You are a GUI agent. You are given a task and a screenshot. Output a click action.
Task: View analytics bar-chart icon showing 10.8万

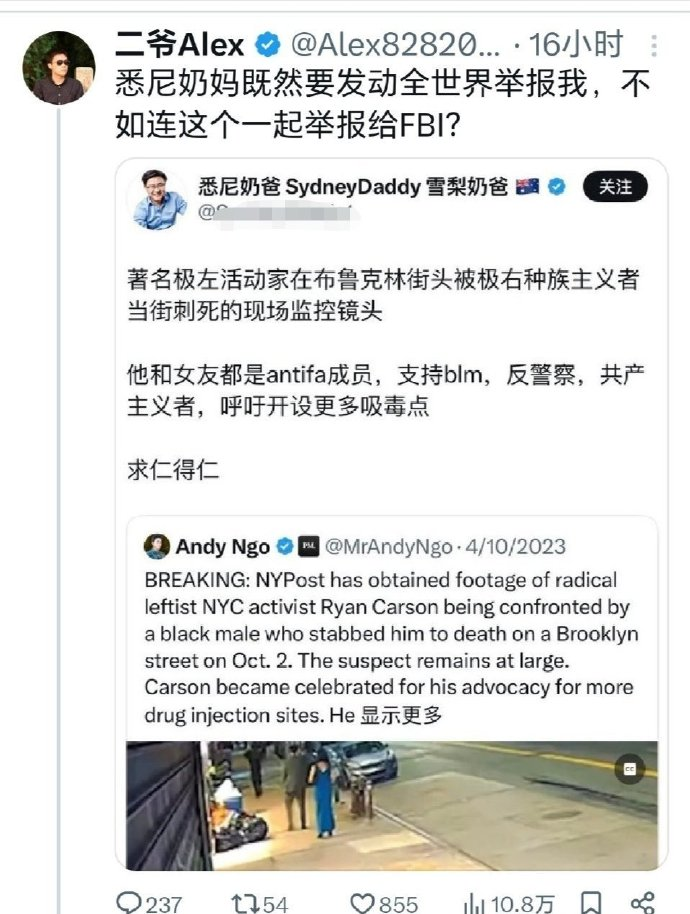(473, 904)
